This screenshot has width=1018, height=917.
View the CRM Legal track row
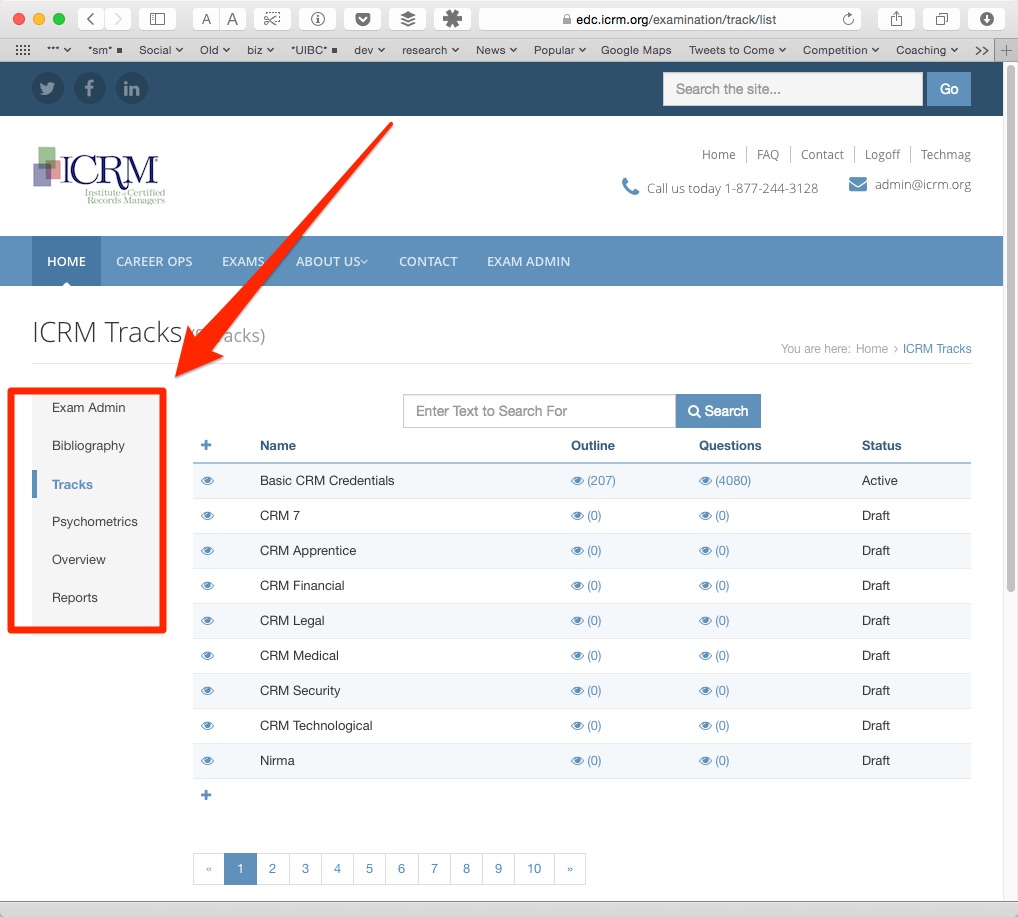(207, 621)
